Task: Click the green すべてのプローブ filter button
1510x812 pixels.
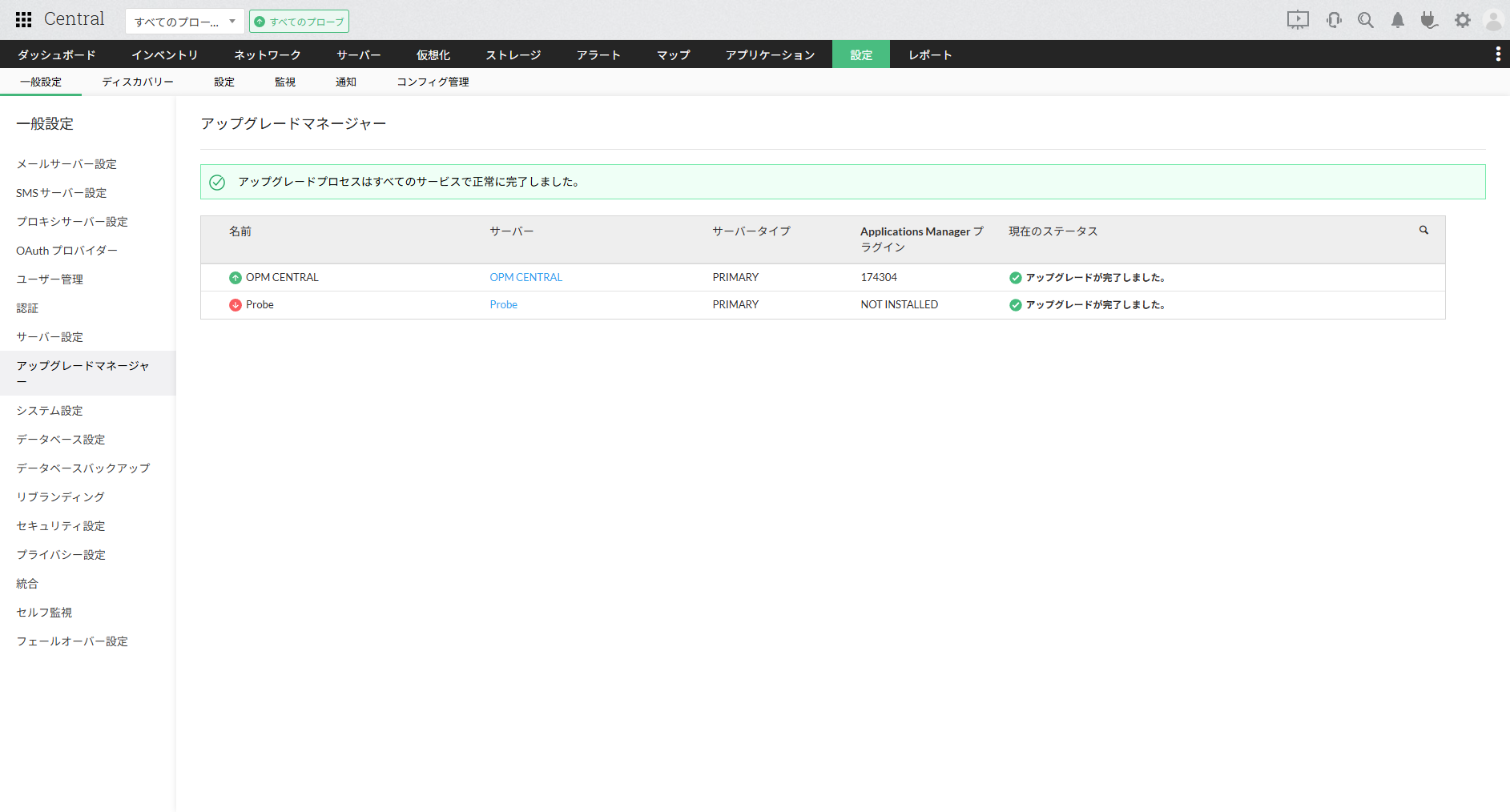Action: click(299, 22)
